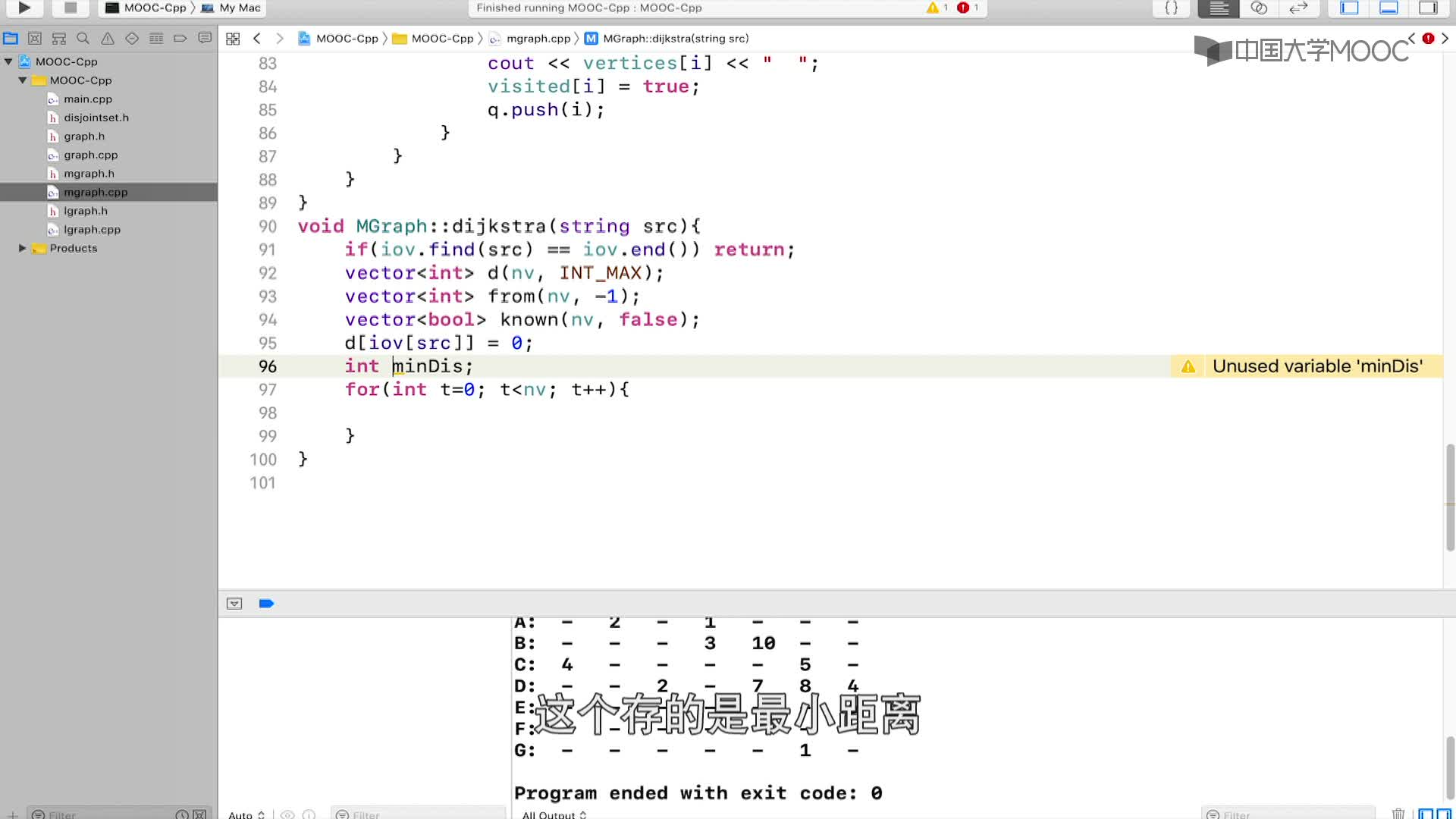Click the MOOC-Cpp folder in jump bar
The image size is (1456, 819).
tap(433, 39)
